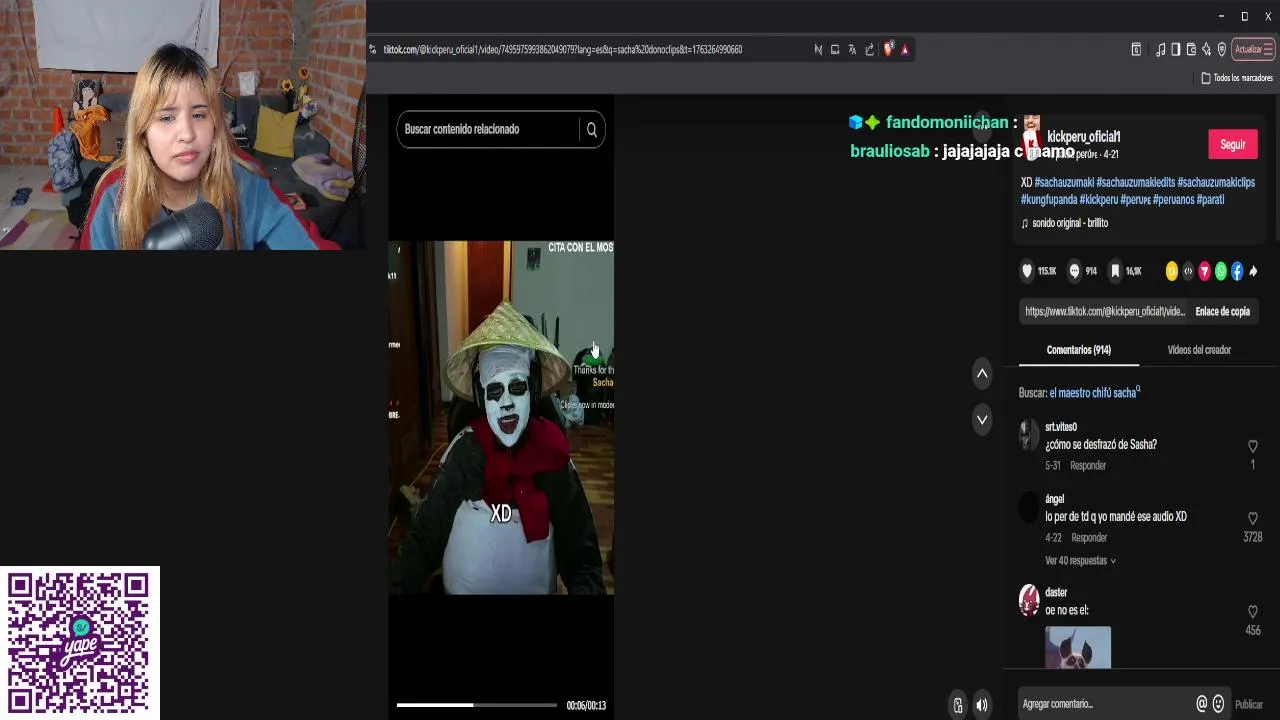The width and height of the screenshot is (1280, 720).
Task: Open the translate page icon in address bar
Action: coord(852,49)
